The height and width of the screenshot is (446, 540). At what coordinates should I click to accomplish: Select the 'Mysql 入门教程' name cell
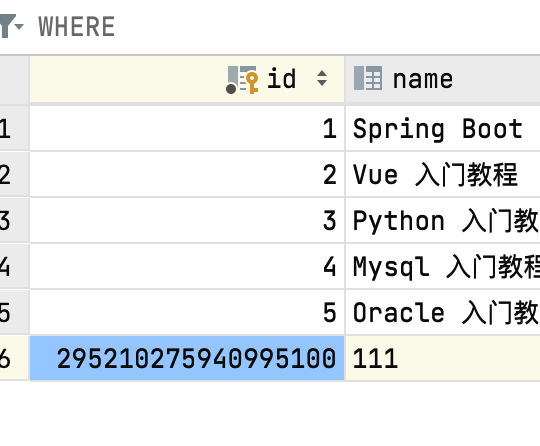[443, 267]
